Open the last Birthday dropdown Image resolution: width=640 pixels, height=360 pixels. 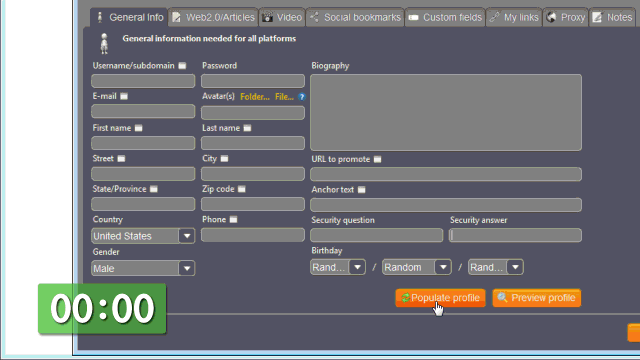pyautogui.click(x=496, y=267)
